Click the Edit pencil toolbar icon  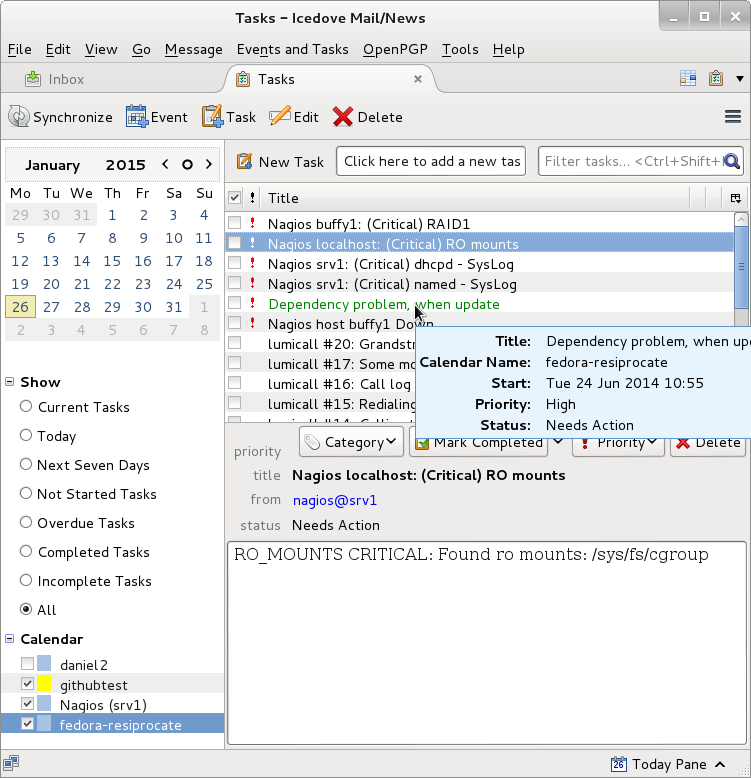(280, 117)
